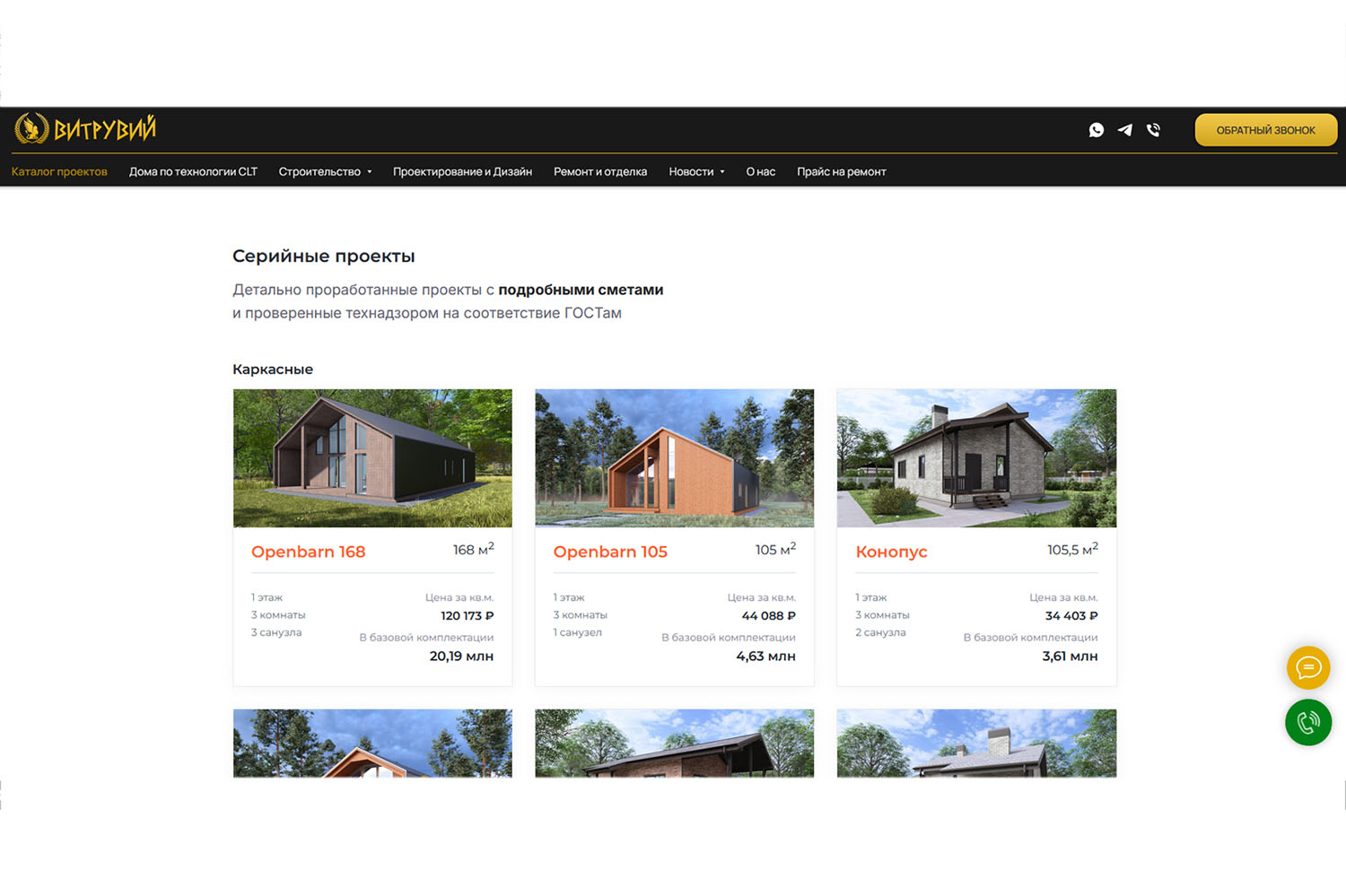Open Дома по технологии CLT page
The width and height of the screenshot is (1346, 896).
[193, 172]
